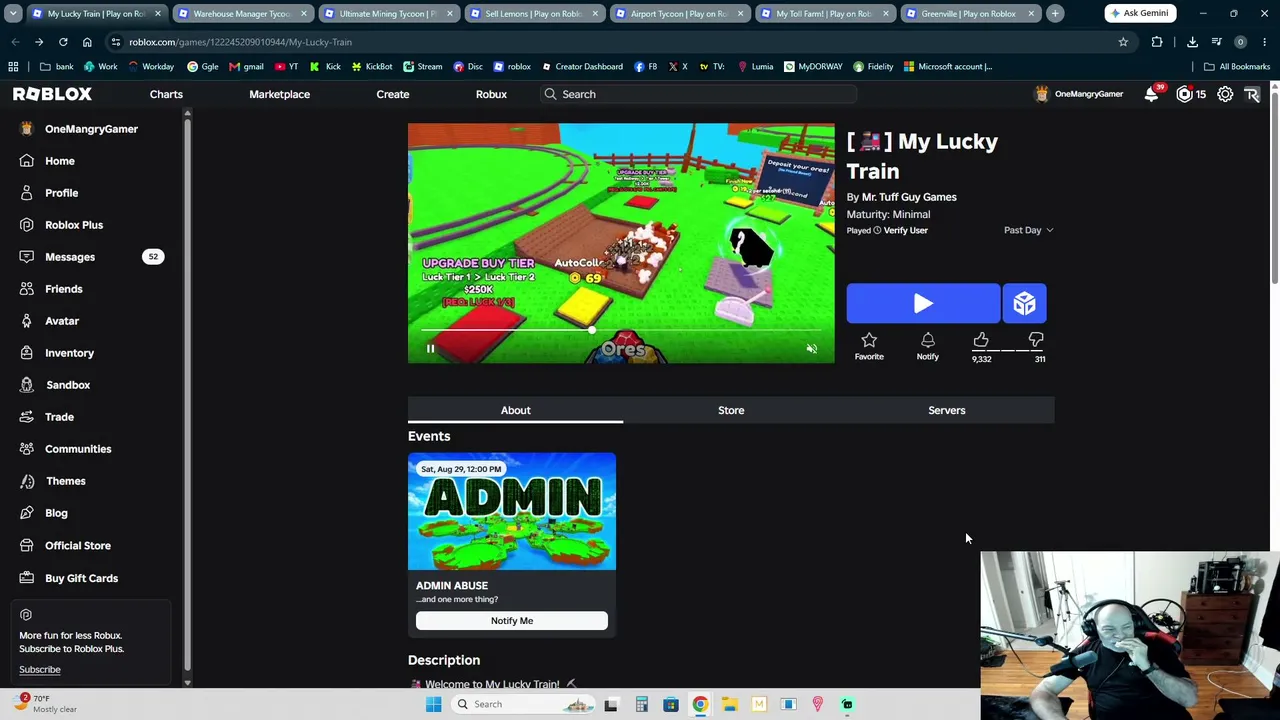The height and width of the screenshot is (720, 1280).
Task: Click the Windows taskbar search box
Action: point(524,704)
